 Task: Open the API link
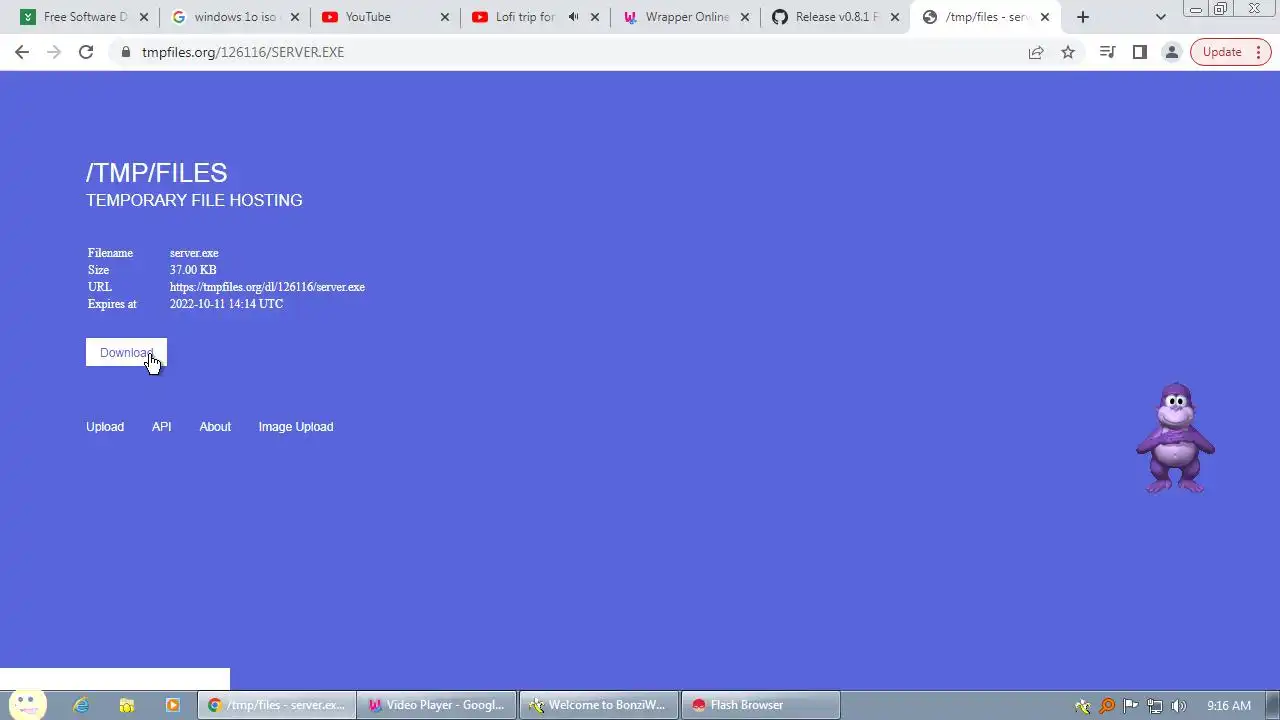[161, 427]
